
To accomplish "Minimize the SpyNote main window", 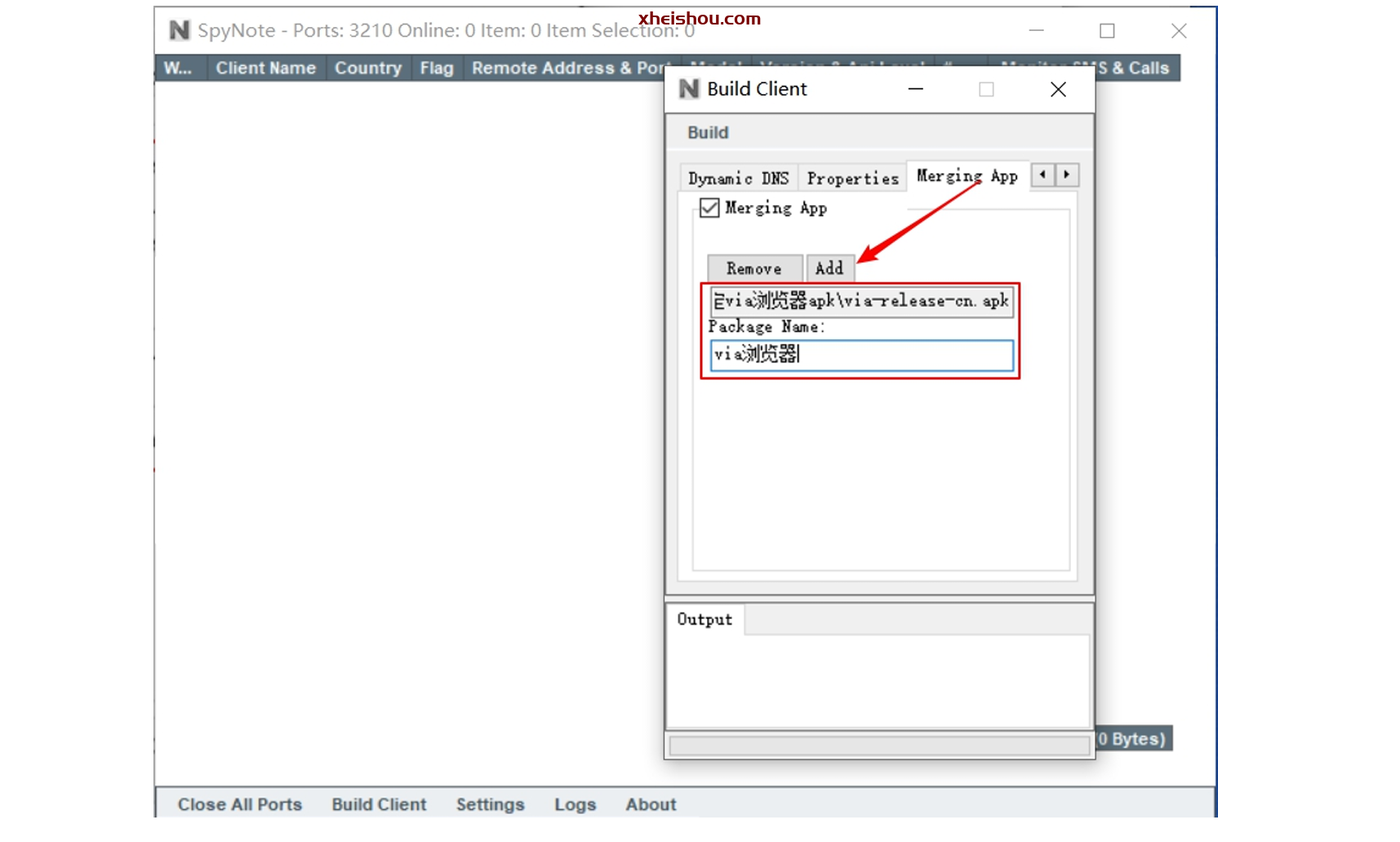I will pyautogui.click(x=1037, y=31).
